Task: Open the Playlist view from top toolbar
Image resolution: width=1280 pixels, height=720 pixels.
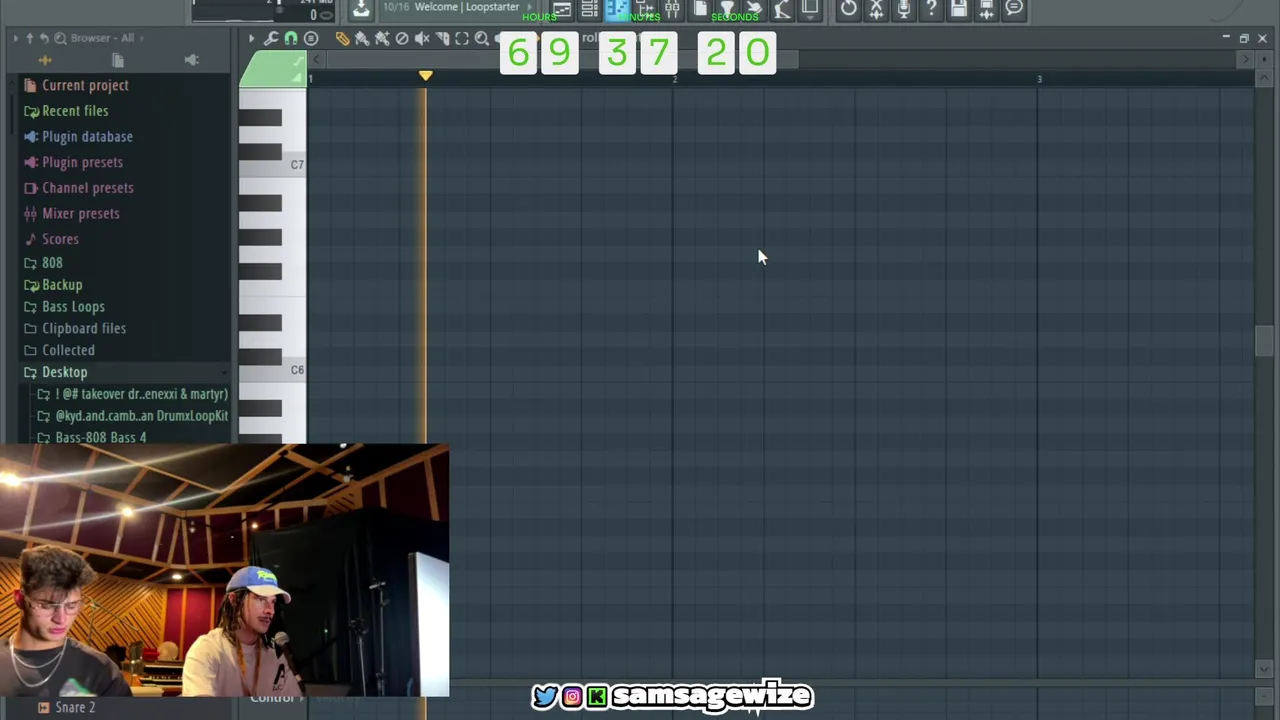Action: tap(562, 9)
